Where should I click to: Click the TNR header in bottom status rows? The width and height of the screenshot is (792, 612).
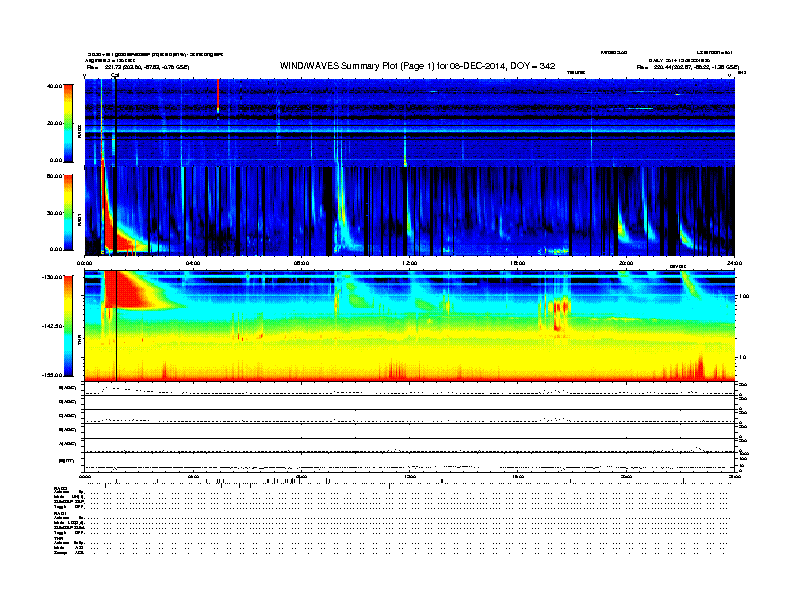[58, 538]
